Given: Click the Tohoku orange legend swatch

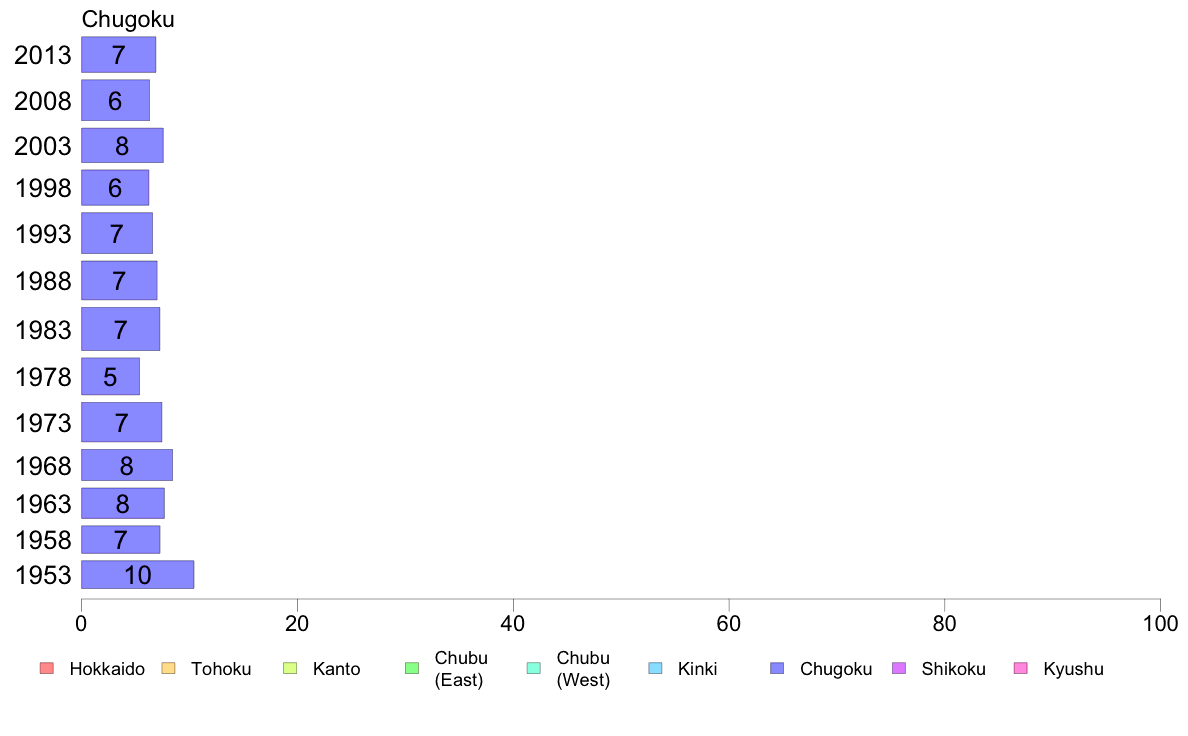Looking at the screenshot, I should point(168,668).
